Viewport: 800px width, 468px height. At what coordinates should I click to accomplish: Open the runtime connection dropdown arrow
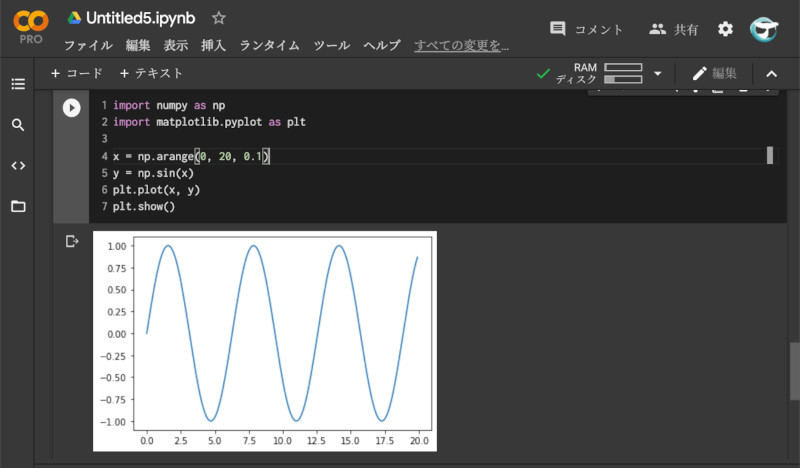coord(658,74)
